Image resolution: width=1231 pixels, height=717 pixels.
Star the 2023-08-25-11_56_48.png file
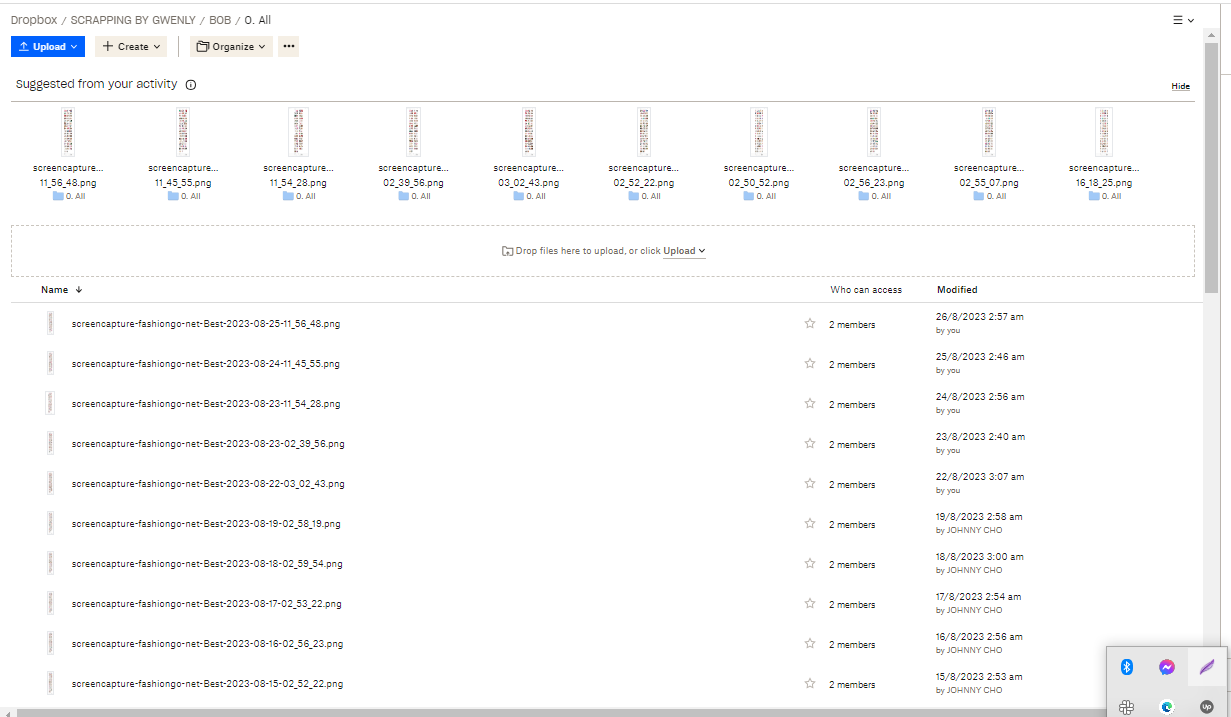(x=810, y=324)
